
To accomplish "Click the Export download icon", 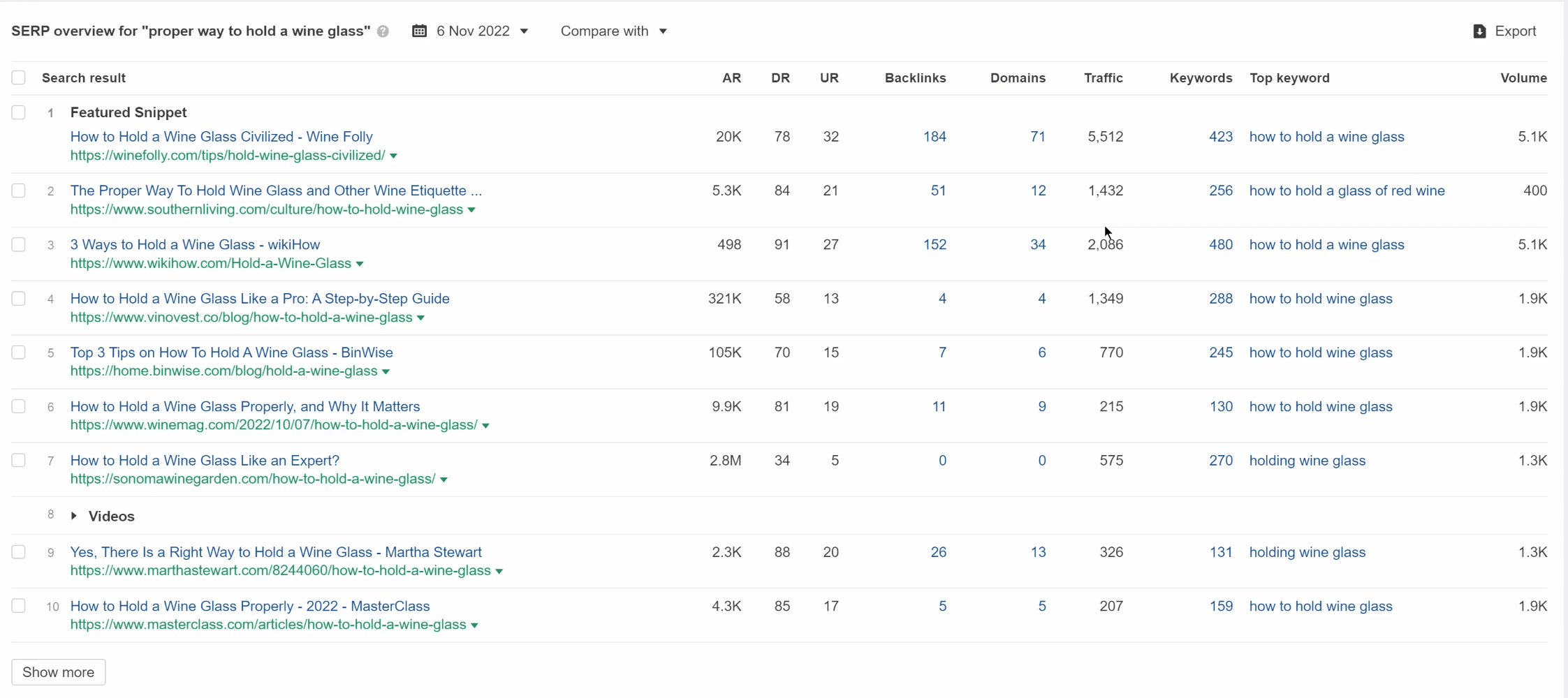I will click(1479, 31).
